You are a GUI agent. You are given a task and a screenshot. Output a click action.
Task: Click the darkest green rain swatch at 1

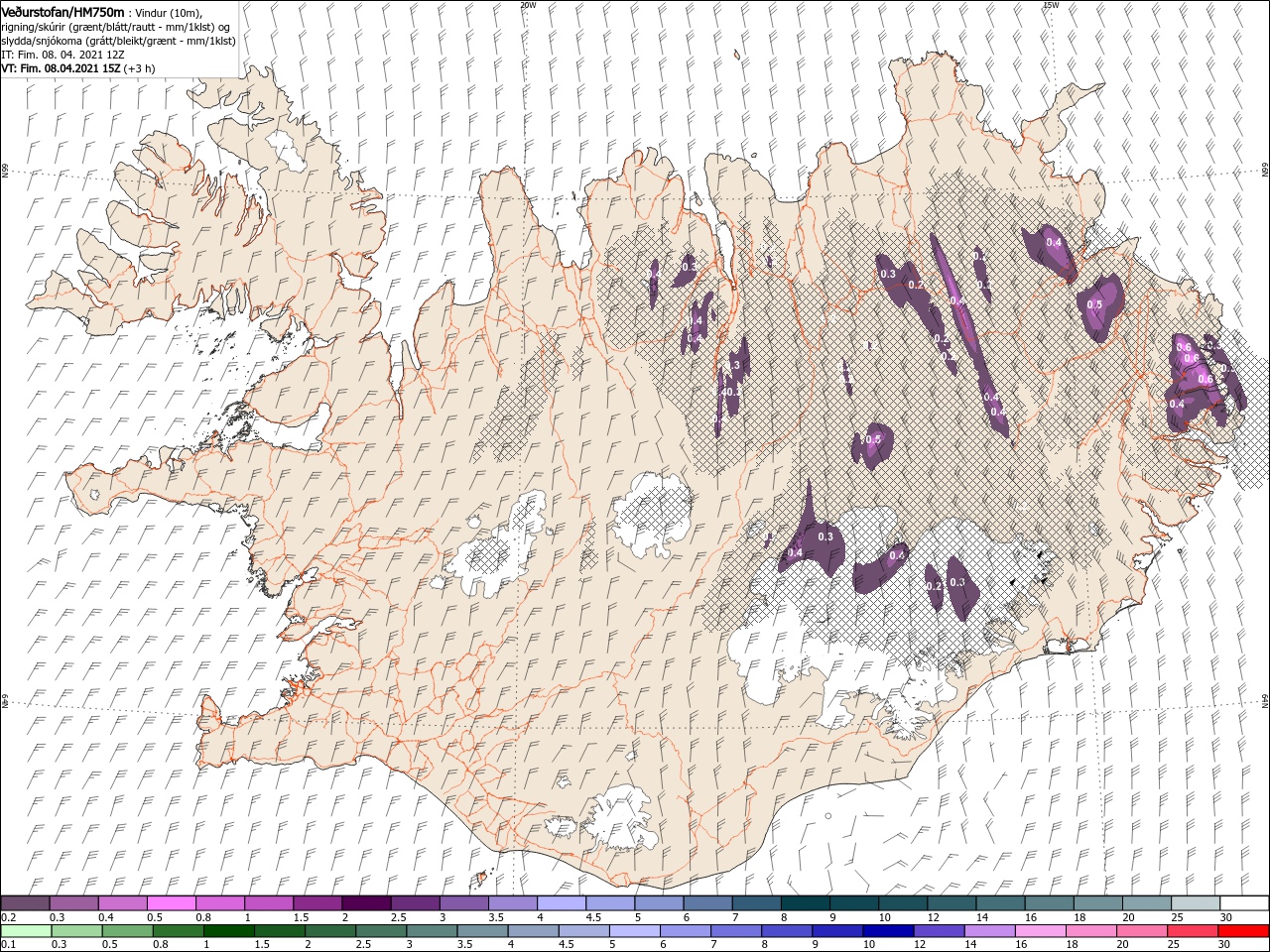[x=229, y=931]
